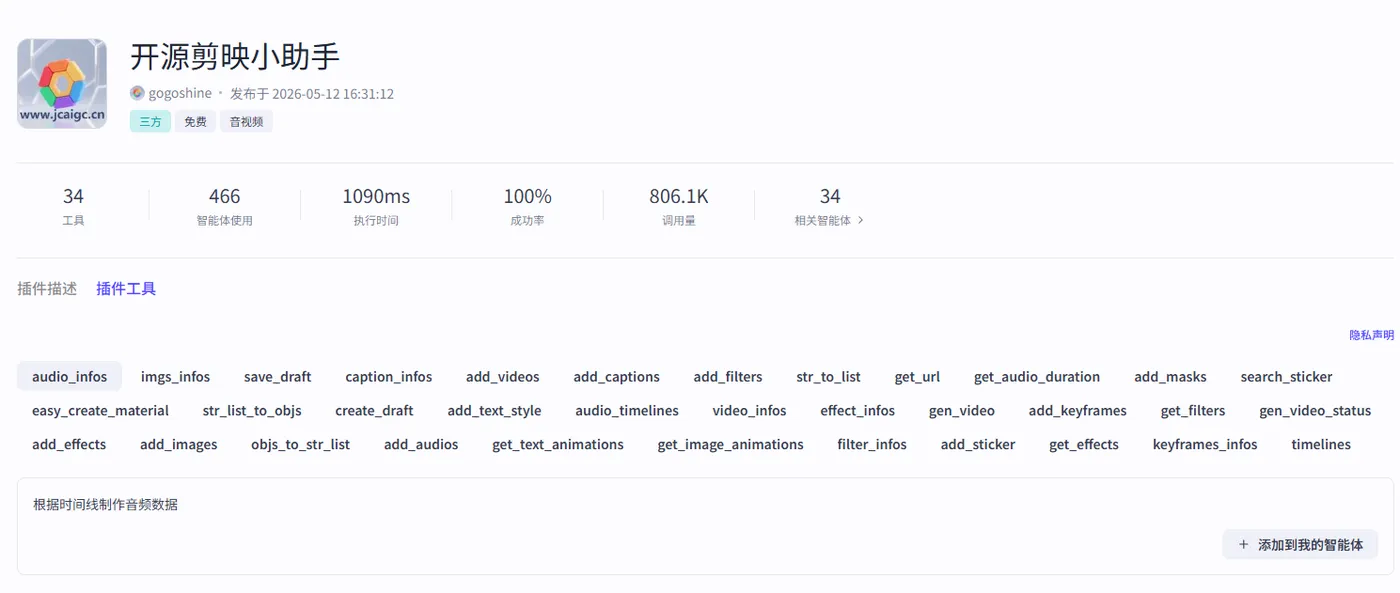Select the caption_infos tool tab

(389, 377)
